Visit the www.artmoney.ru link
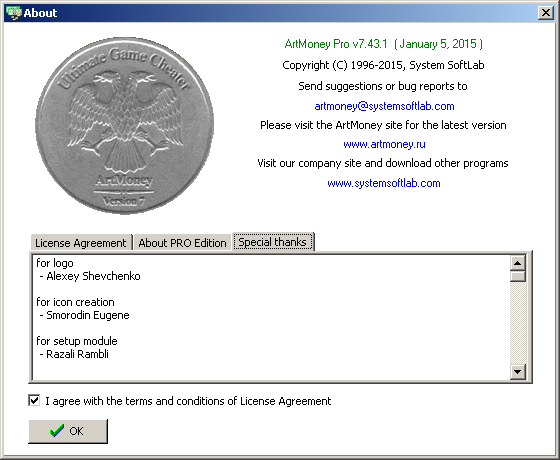The height and width of the screenshot is (460, 560). (384, 144)
